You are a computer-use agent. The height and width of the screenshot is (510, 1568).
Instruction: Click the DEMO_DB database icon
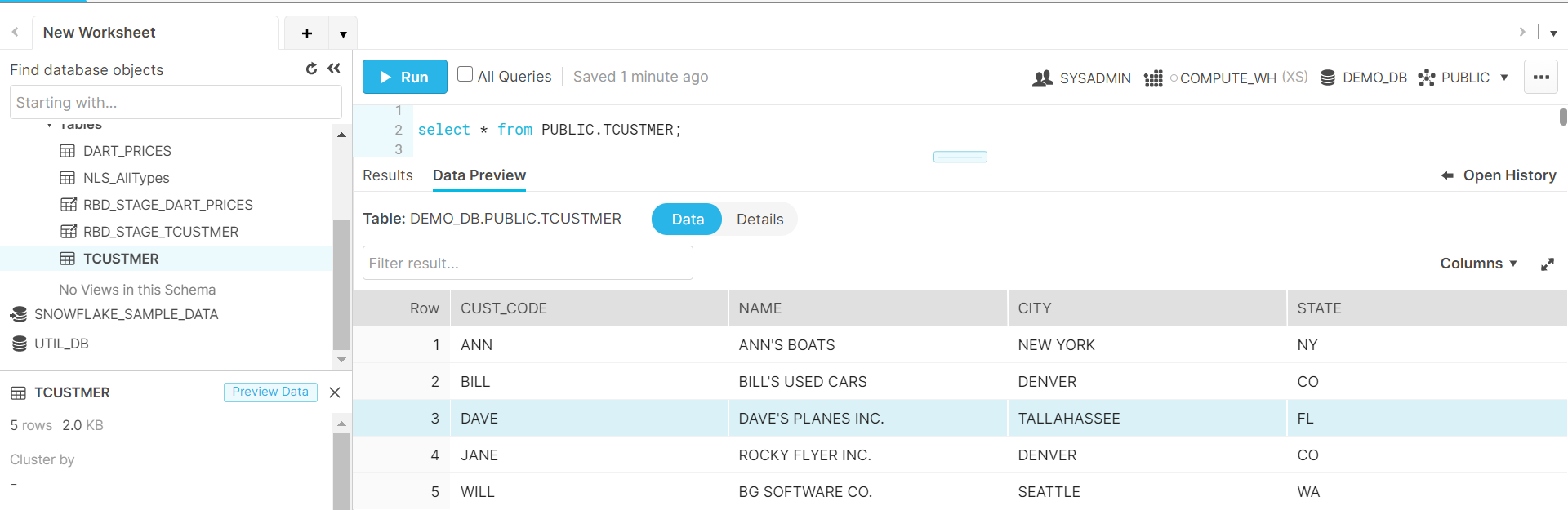1328,78
